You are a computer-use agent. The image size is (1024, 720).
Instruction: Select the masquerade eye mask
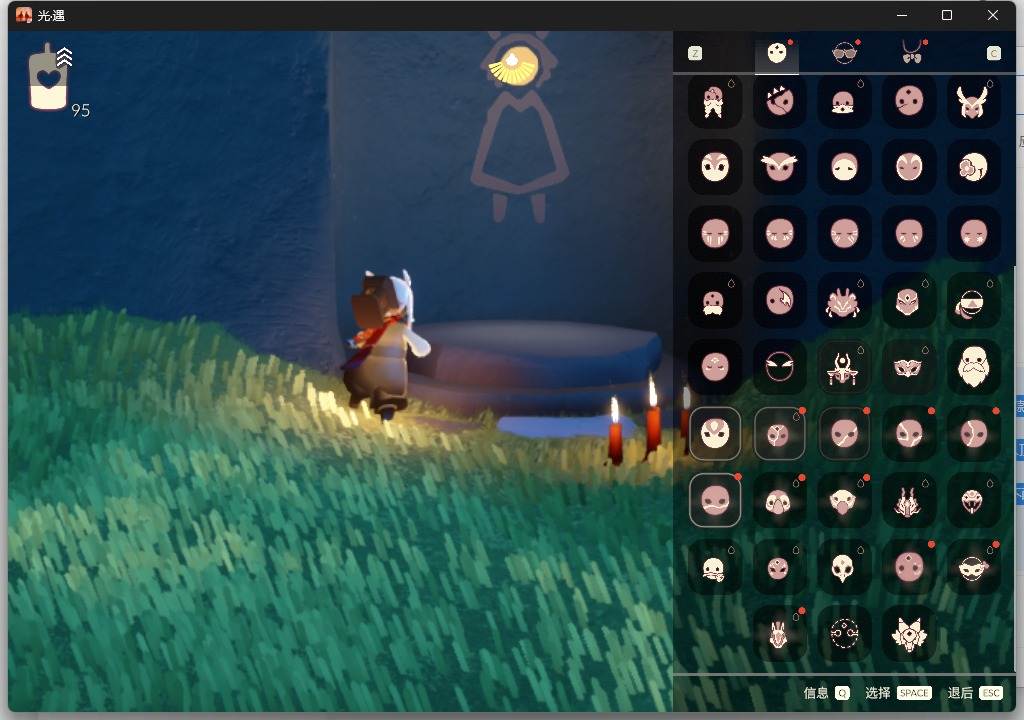coord(908,367)
